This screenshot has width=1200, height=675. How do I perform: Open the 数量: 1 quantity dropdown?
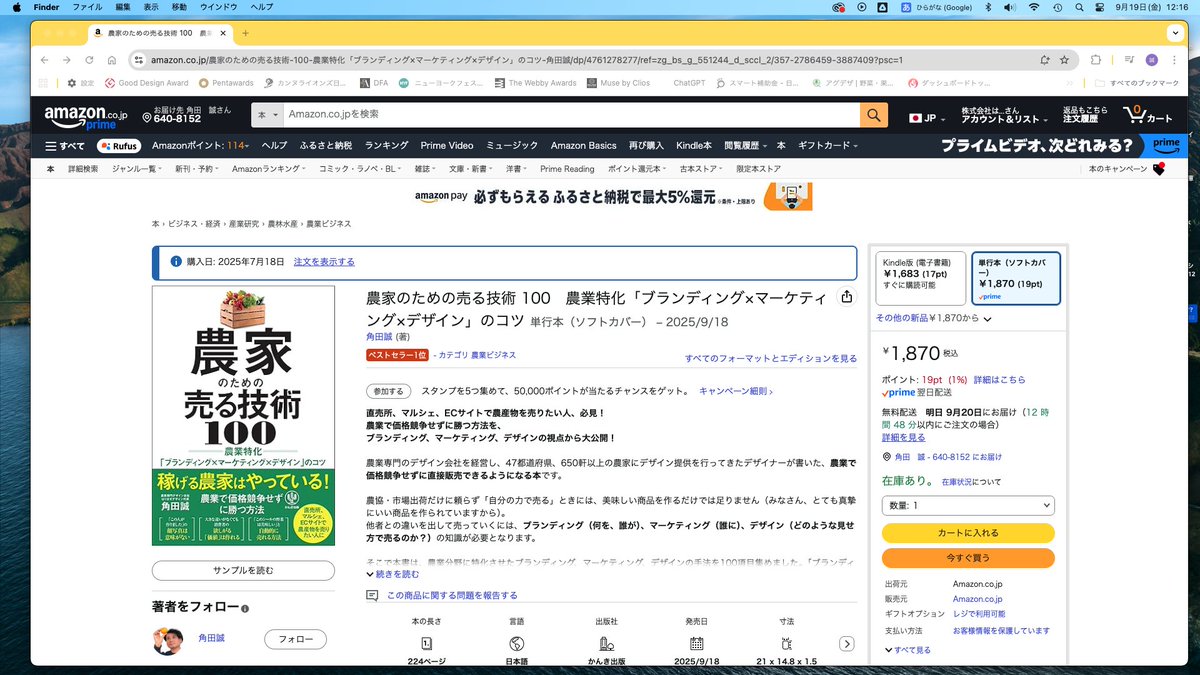coord(968,505)
